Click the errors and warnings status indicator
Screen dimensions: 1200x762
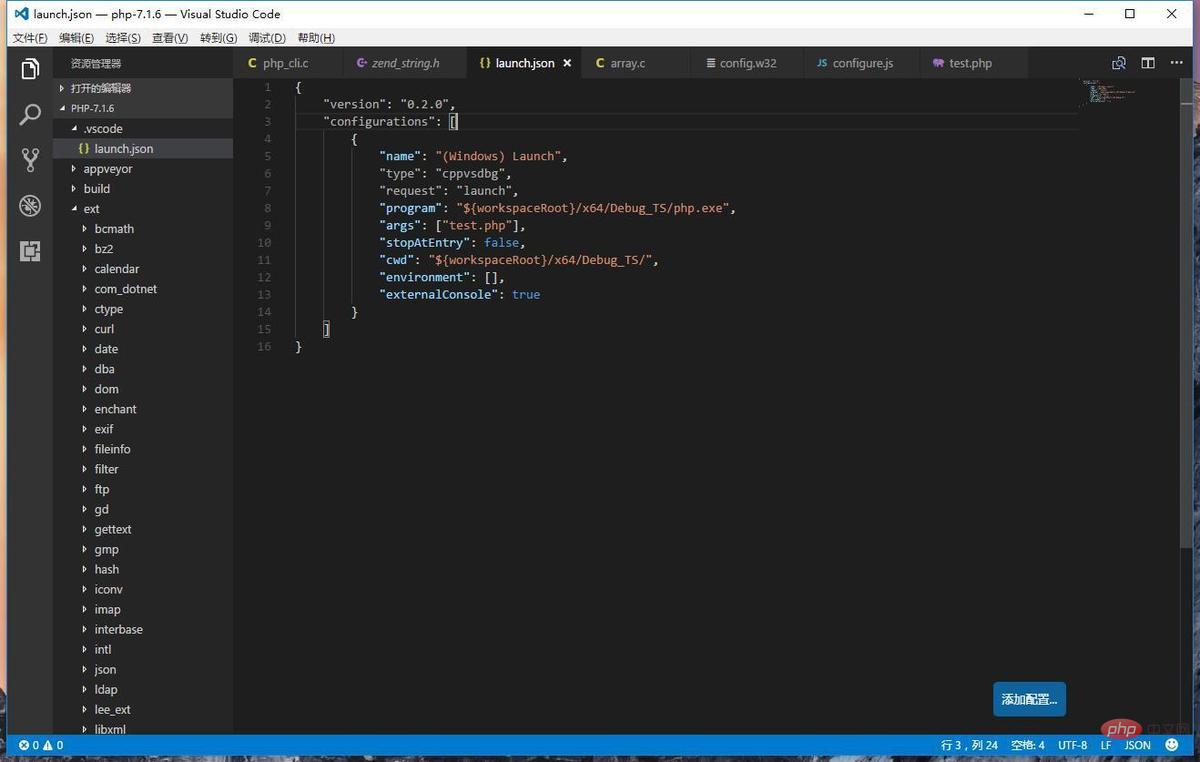point(41,745)
